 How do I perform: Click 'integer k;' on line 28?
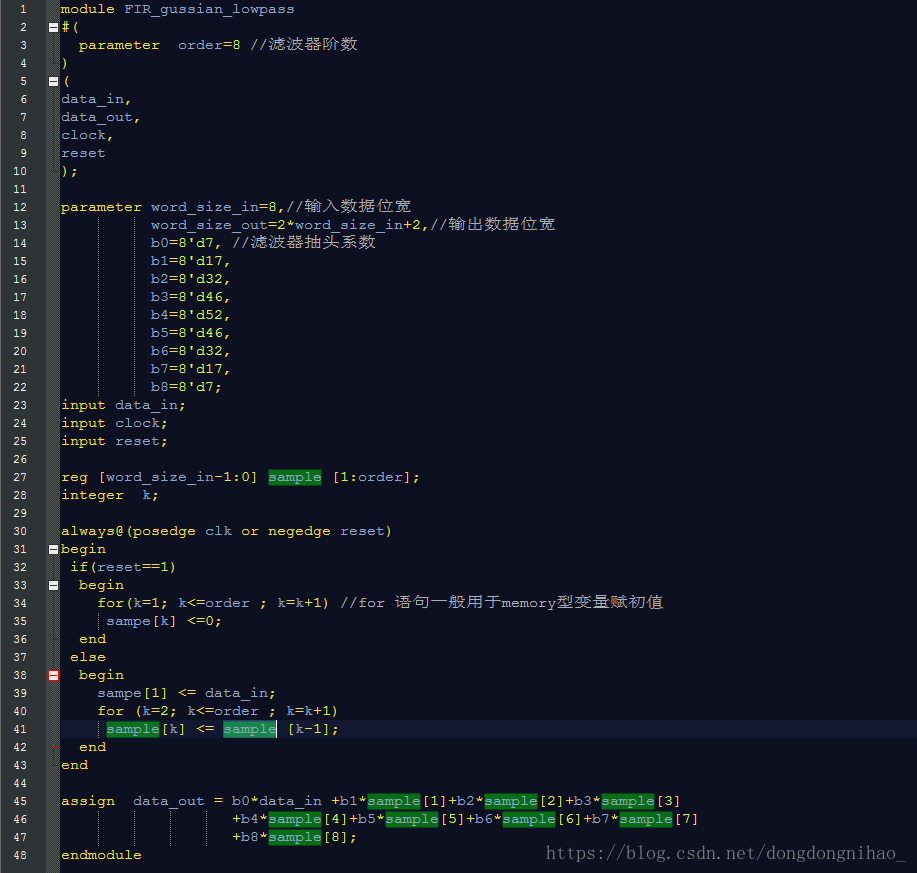[x=110, y=495]
